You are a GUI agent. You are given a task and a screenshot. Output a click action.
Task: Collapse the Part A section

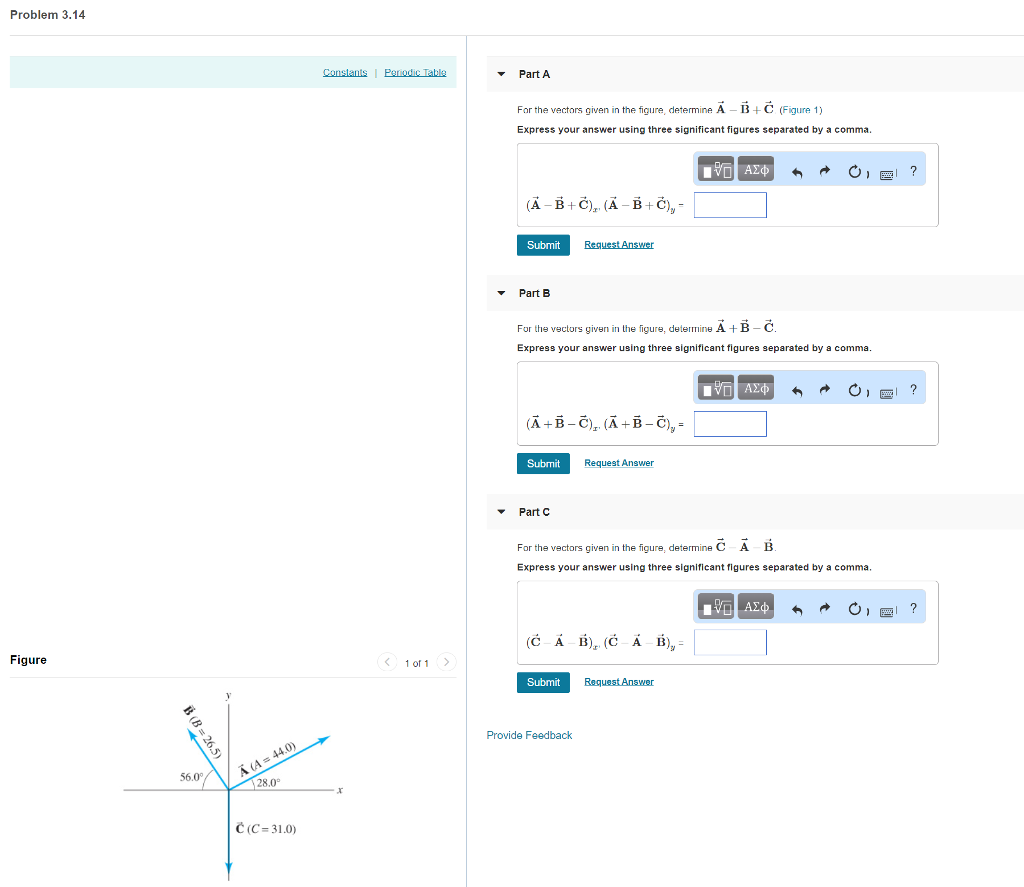tap(500, 74)
